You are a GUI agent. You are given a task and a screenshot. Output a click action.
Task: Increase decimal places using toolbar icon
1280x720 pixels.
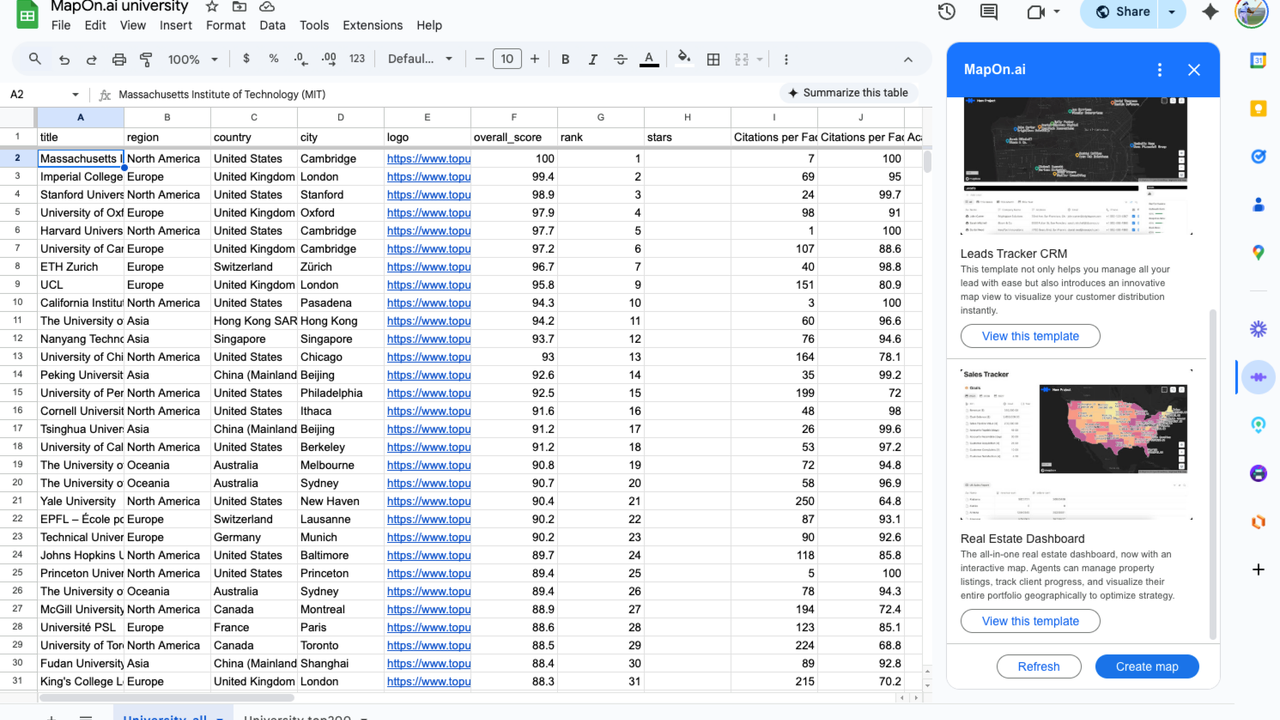328,58
